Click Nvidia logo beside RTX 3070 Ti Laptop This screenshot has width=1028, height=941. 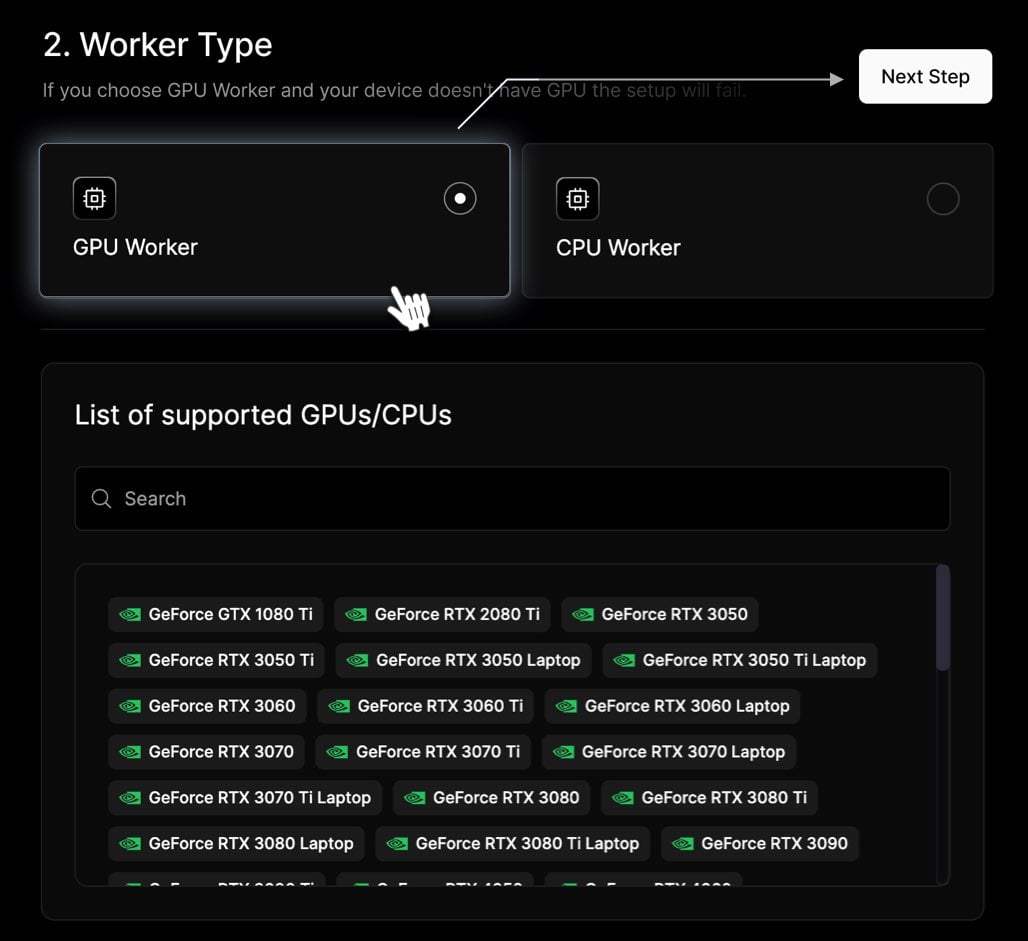(130, 798)
